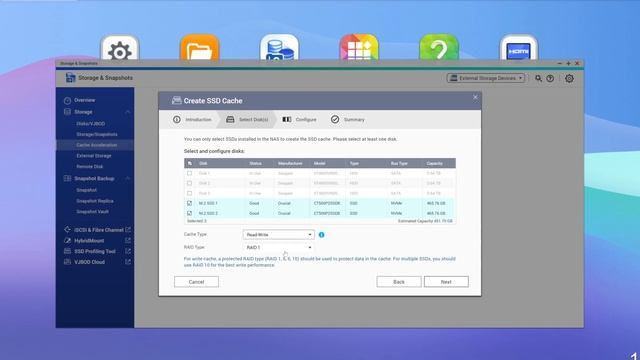Click external-link icon beside SSD Profiling Tool

click(x=128, y=251)
